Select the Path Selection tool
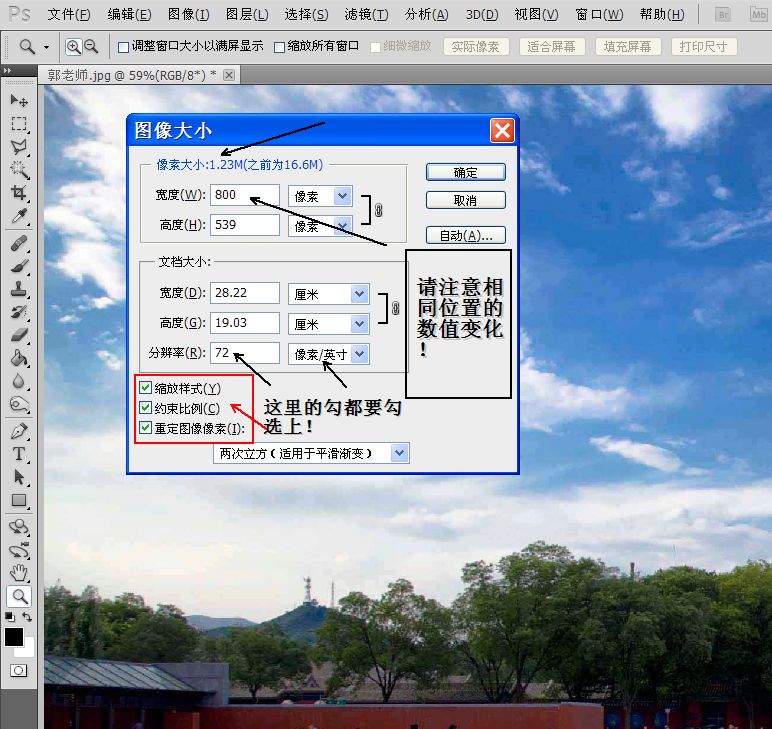 pos(19,477)
